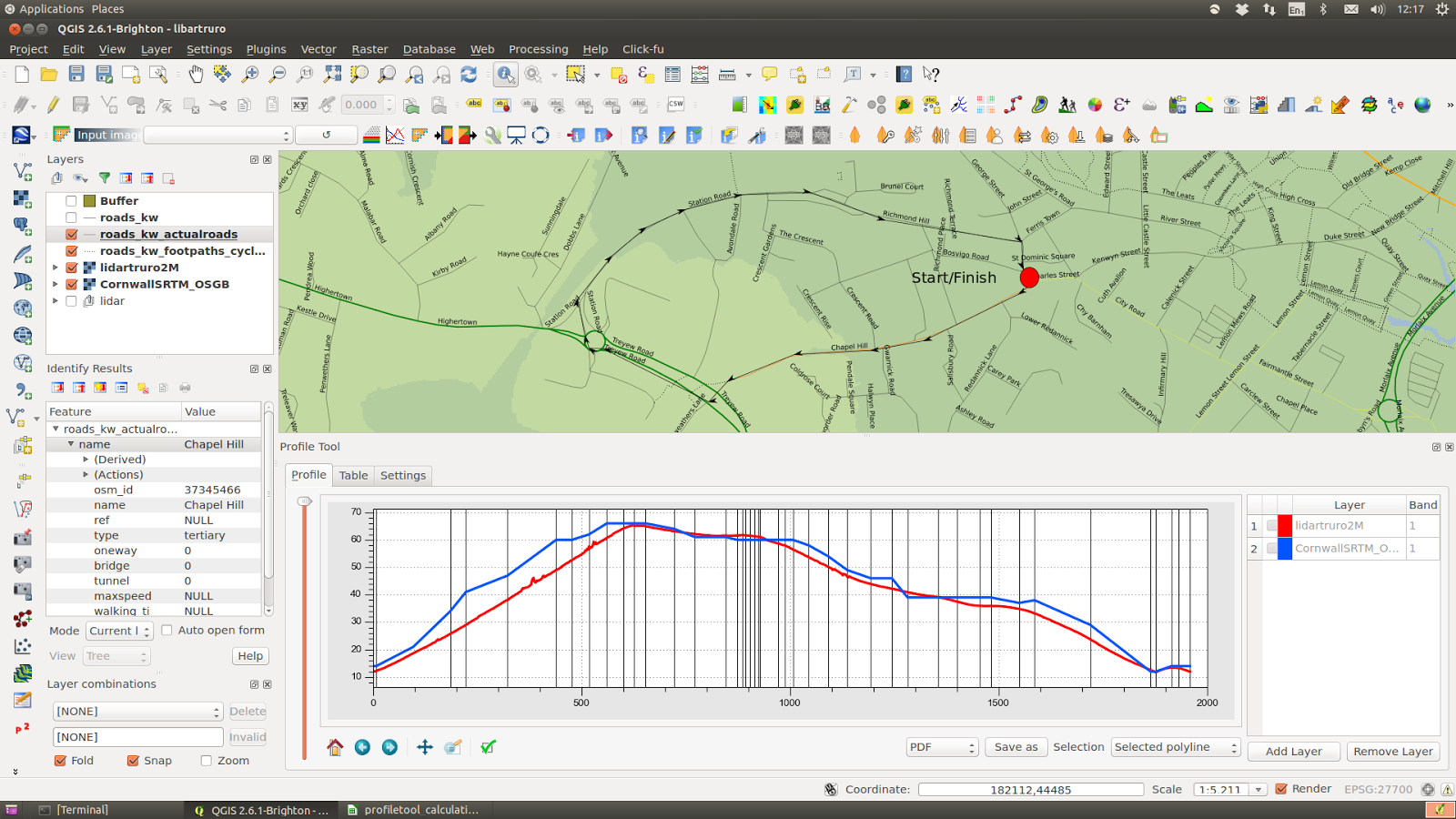Enable the Buffer layer checkbox
Viewport: 1456px width, 819px height.
point(71,201)
